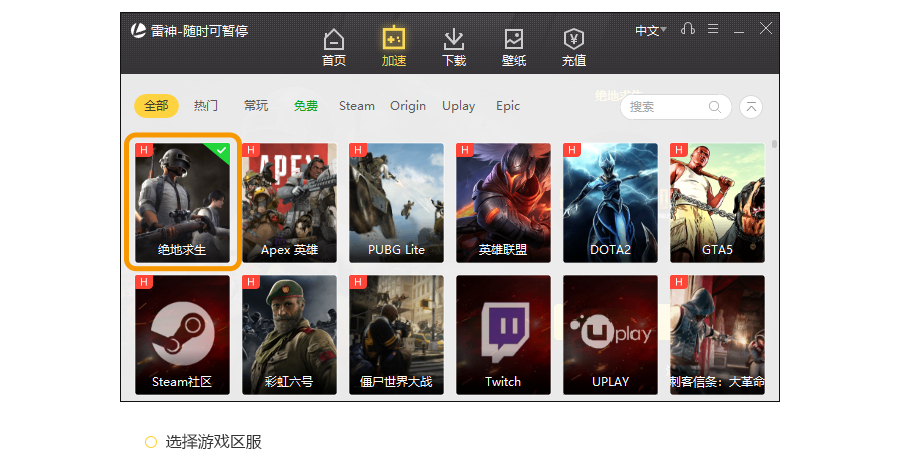Open the hamburger menu icon
Screen dimensions: 900x470
(x=713, y=29)
